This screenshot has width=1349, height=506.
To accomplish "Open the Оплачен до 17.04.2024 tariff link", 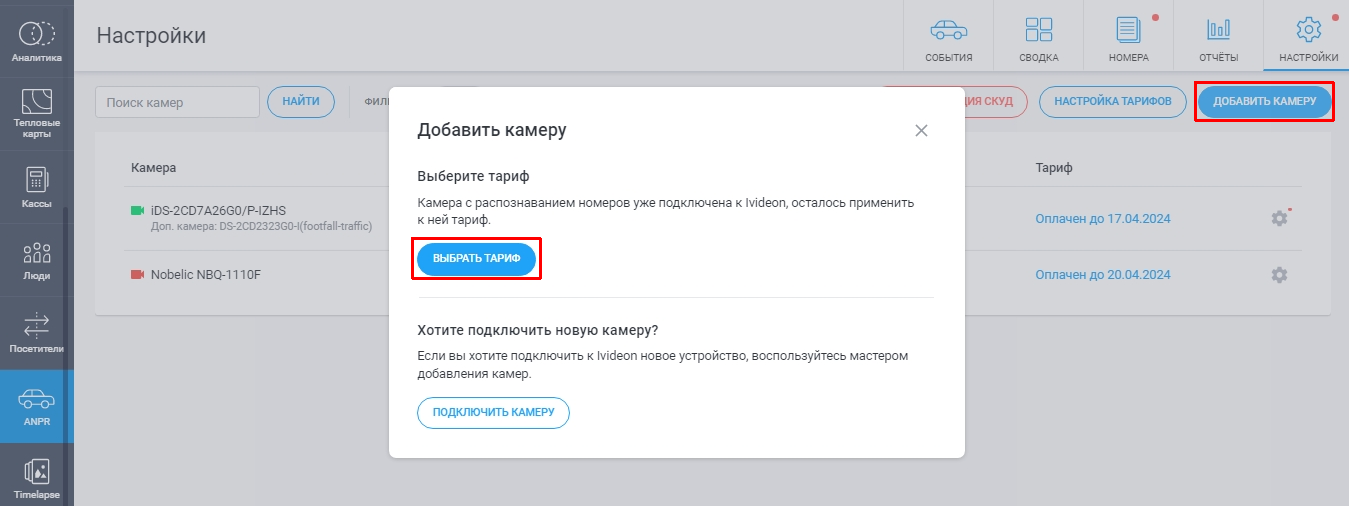I will [x=1102, y=219].
